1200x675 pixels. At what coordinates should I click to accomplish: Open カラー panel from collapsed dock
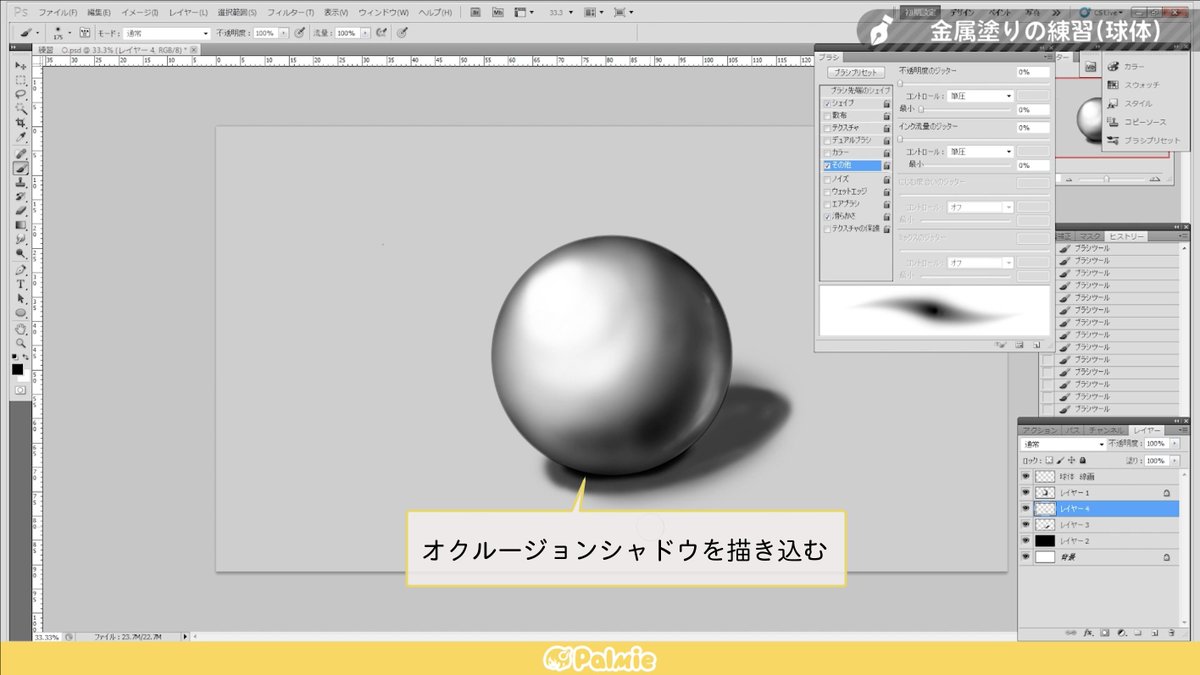(1133, 66)
